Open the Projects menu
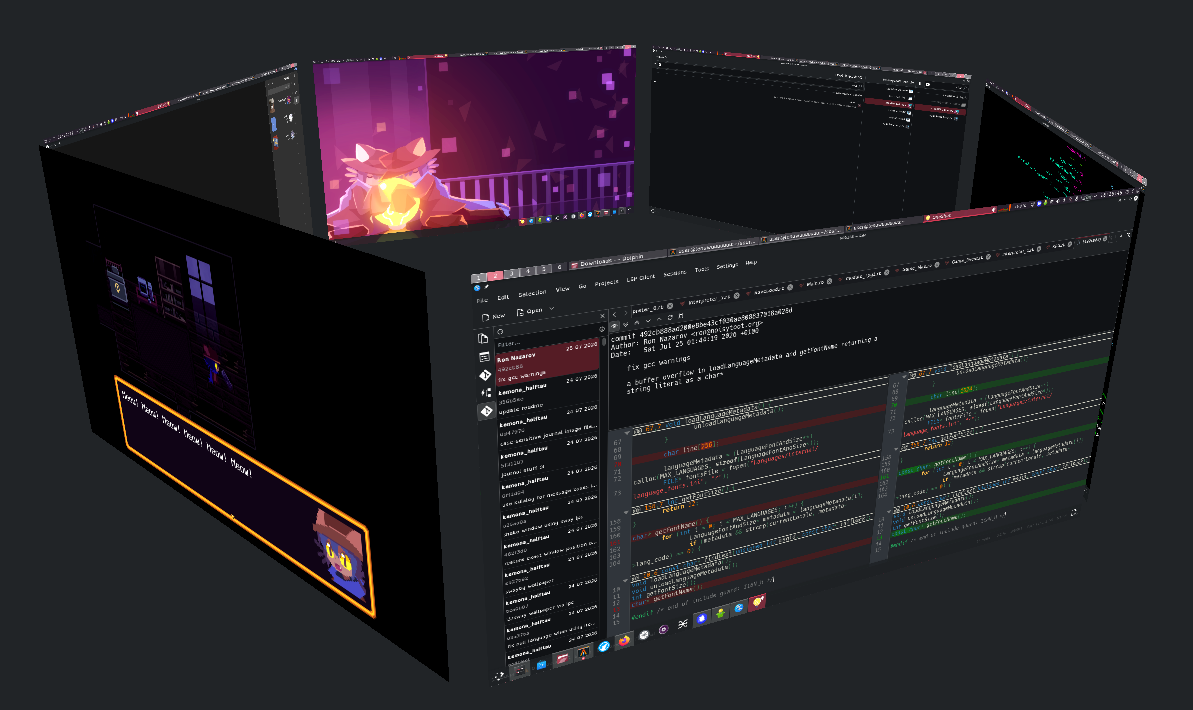This screenshot has width=1193, height=710. pos(606,283)
